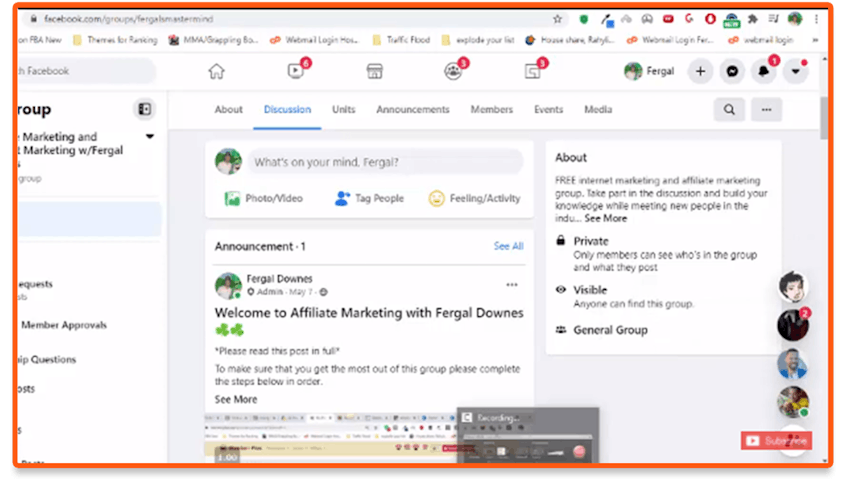
Task: Open the notifications bell
Action: pos(763,71)
